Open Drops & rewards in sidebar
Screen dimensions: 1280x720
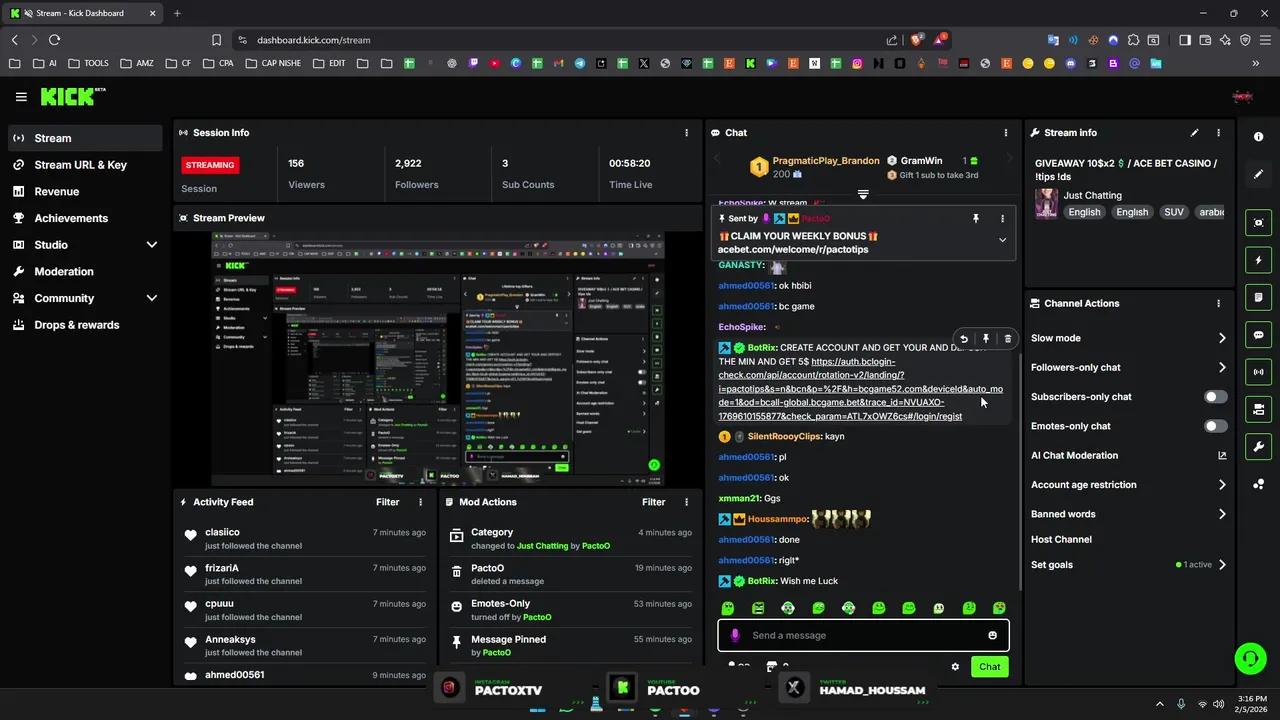click(x=85, y=325)
